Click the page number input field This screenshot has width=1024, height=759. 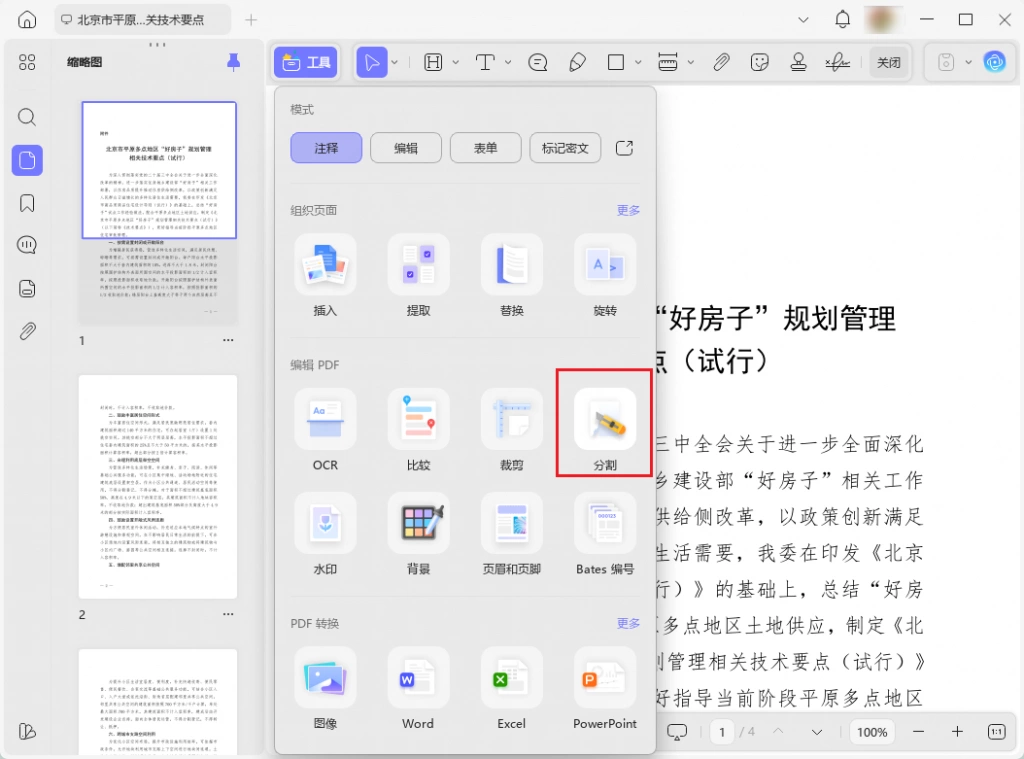pyautogui.click(x=722, y=732)
